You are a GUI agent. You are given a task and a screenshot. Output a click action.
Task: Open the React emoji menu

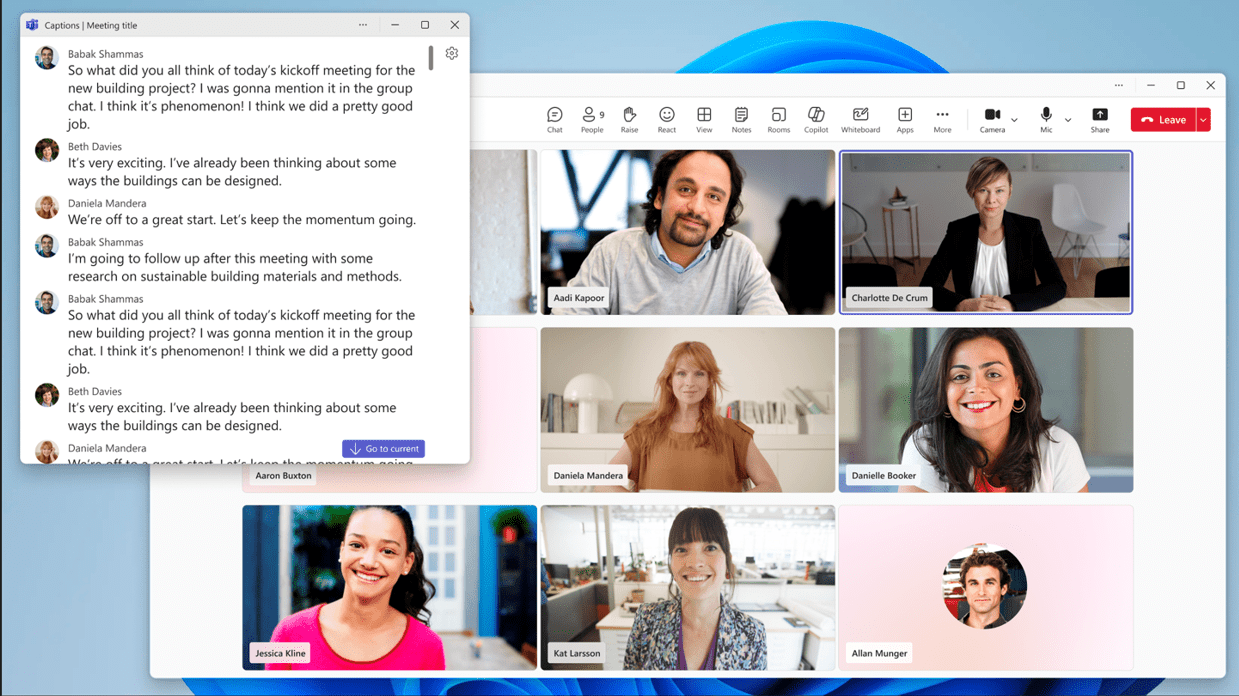coord(666,120)
